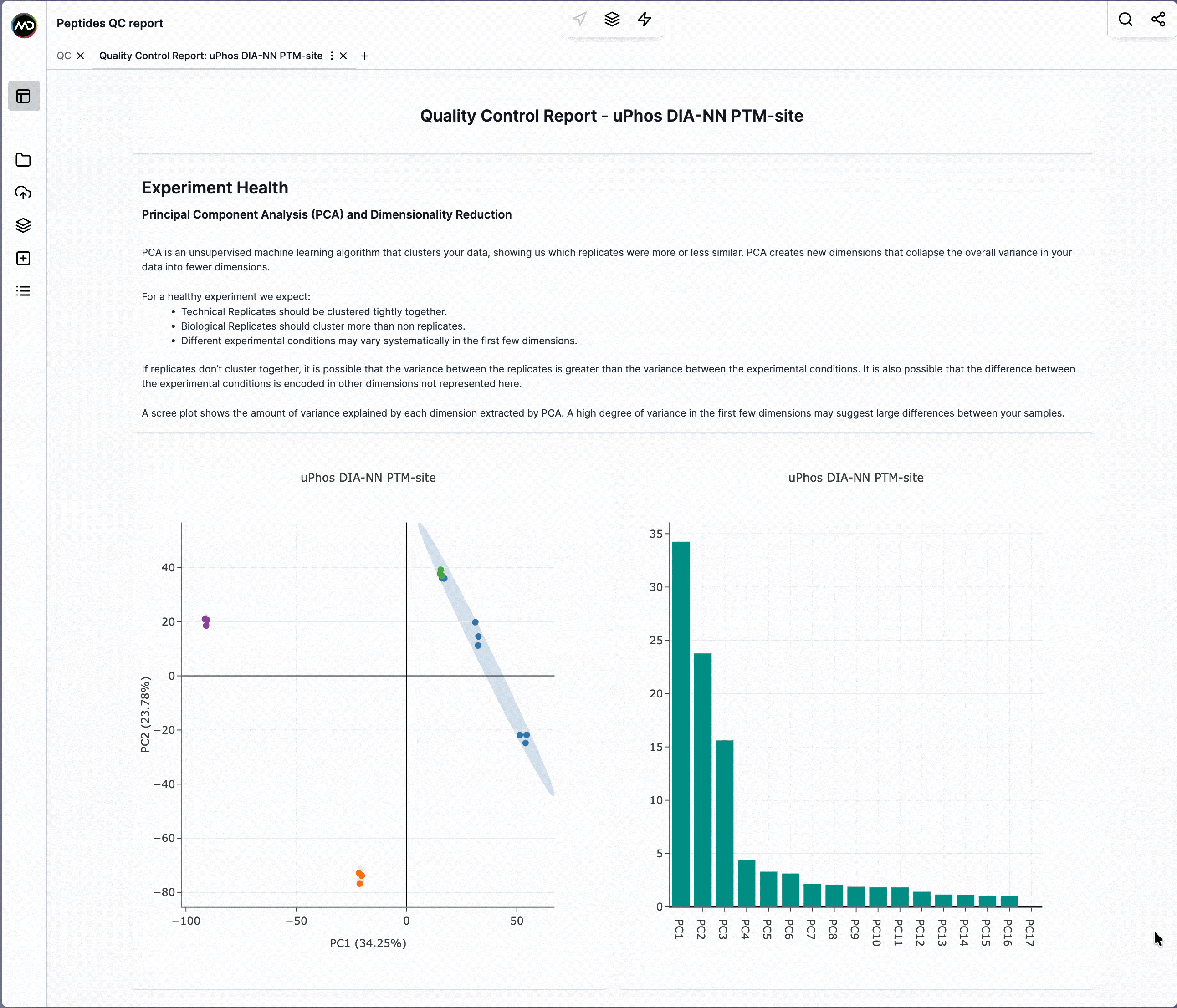Close the QC tab
Screen dimensions: 1177x1008
[x=81, y=56]
